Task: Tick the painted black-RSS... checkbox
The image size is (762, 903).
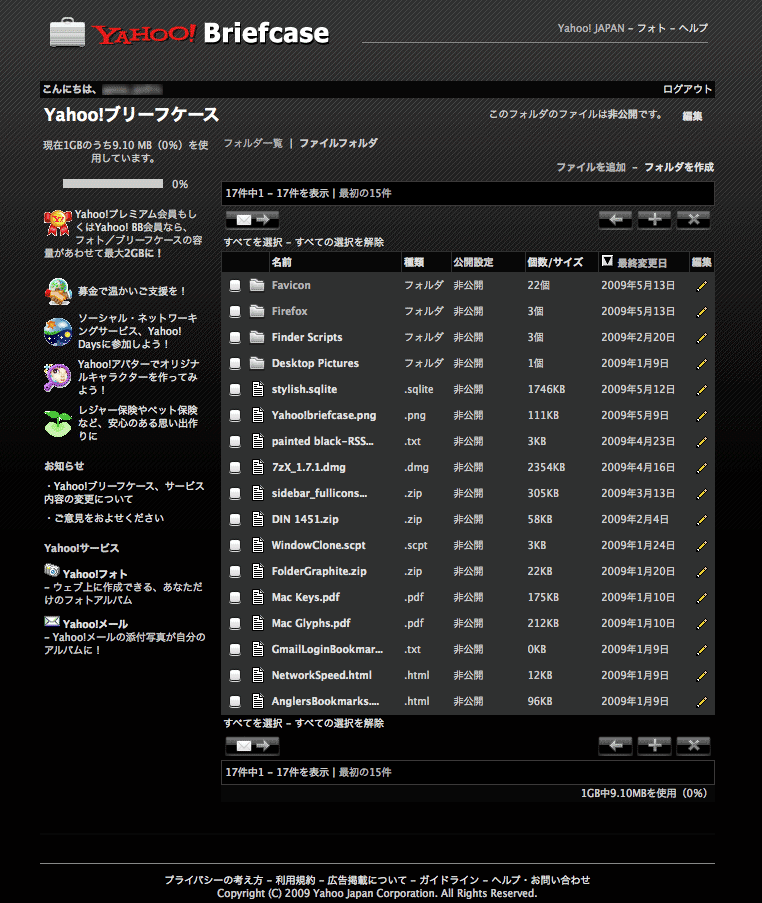Action: click(x=234, y=442)
